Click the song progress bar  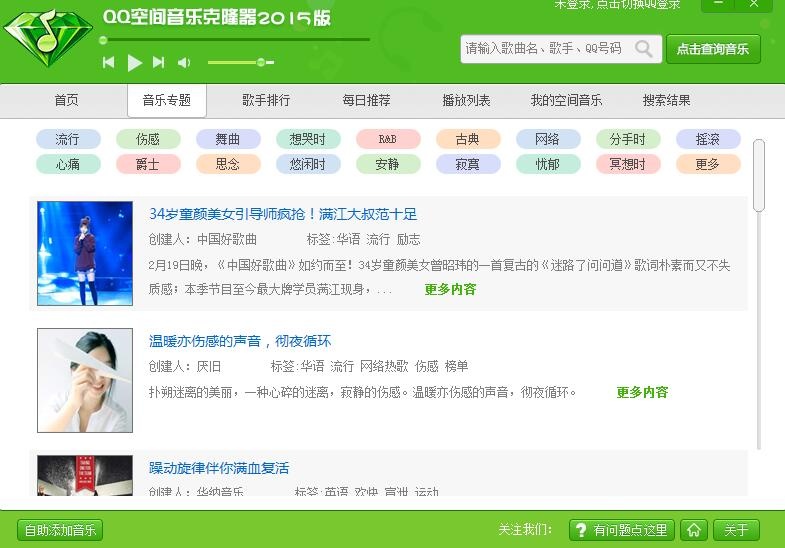(x=235, y=40)
